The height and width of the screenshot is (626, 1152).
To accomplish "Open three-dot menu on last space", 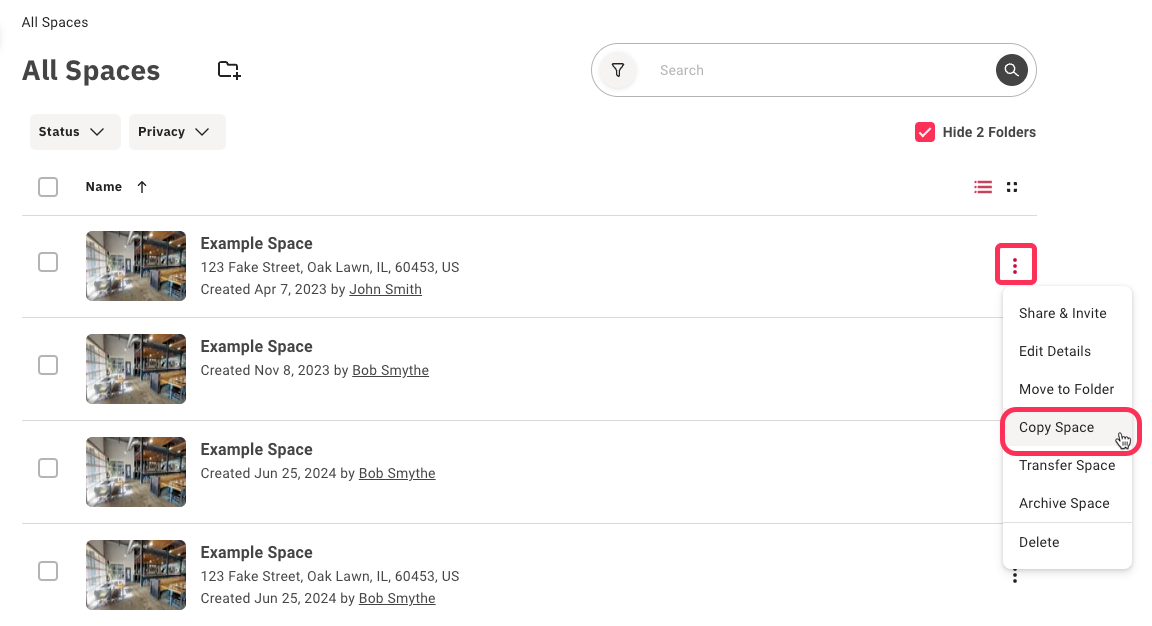I will 1015,576.
